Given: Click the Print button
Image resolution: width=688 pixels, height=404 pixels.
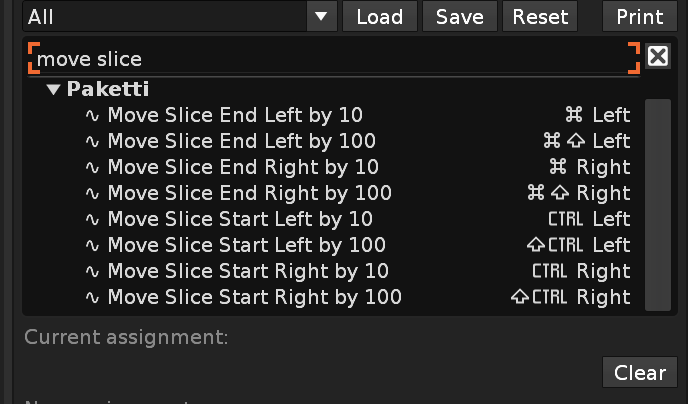Looking at the screenshot, I should click(x=639, y=16).
